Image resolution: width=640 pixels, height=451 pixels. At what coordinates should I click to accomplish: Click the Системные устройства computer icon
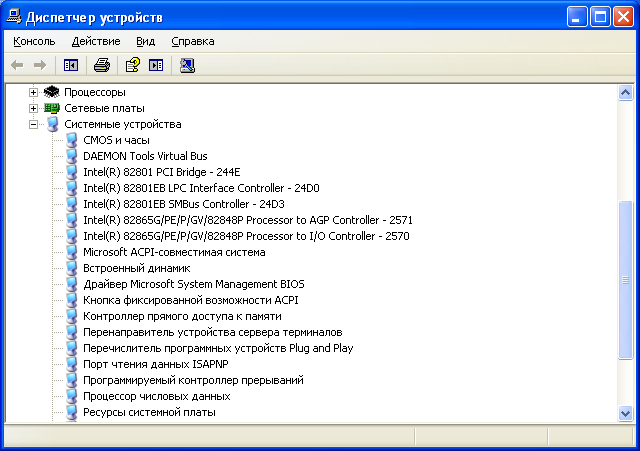click(52, 124)
